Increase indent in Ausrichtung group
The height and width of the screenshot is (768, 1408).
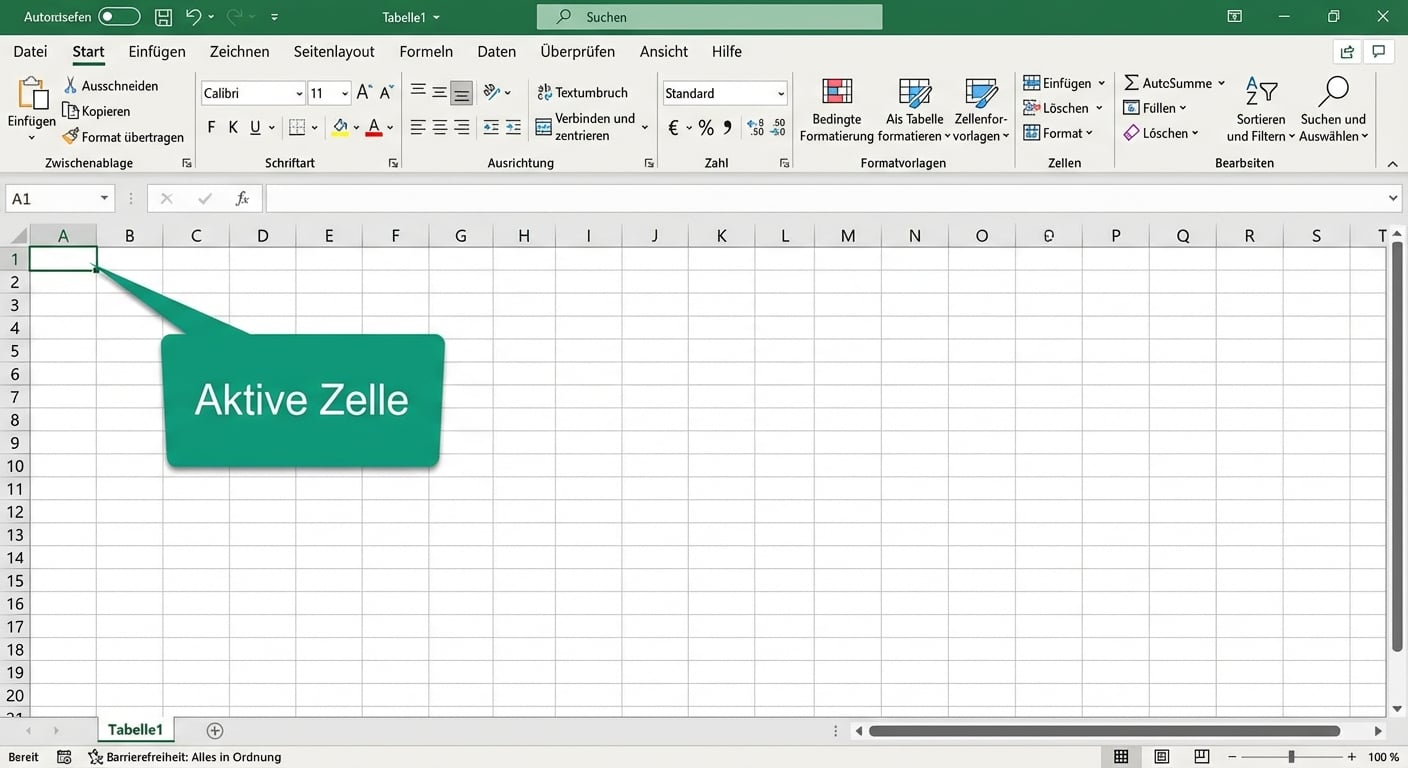point(513,127)
